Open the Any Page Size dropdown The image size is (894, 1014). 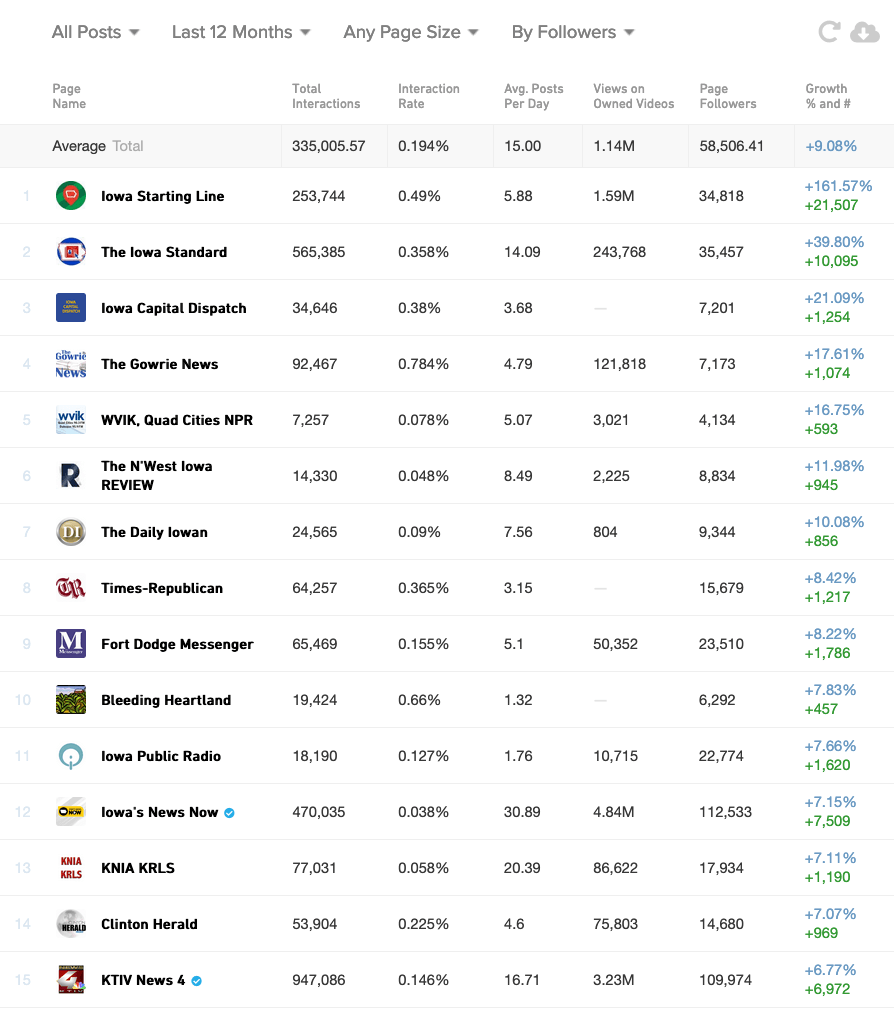[x=411, y=32]
